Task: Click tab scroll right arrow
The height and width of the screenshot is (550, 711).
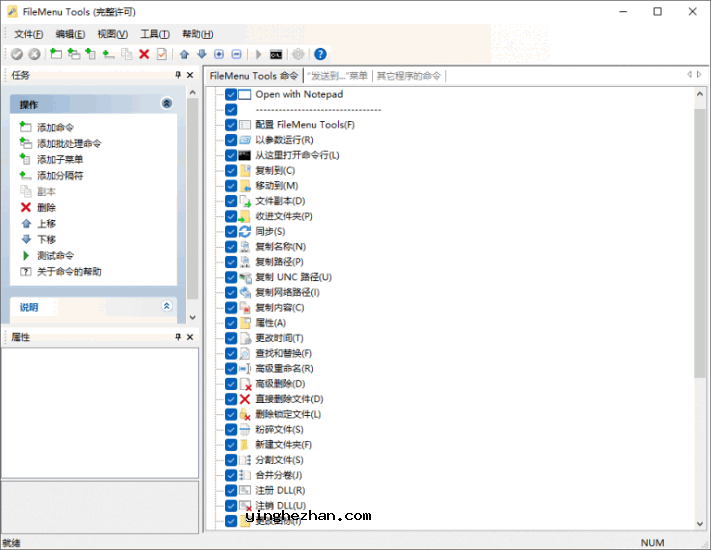Action: pyautogui.click(x=699, y=74)
